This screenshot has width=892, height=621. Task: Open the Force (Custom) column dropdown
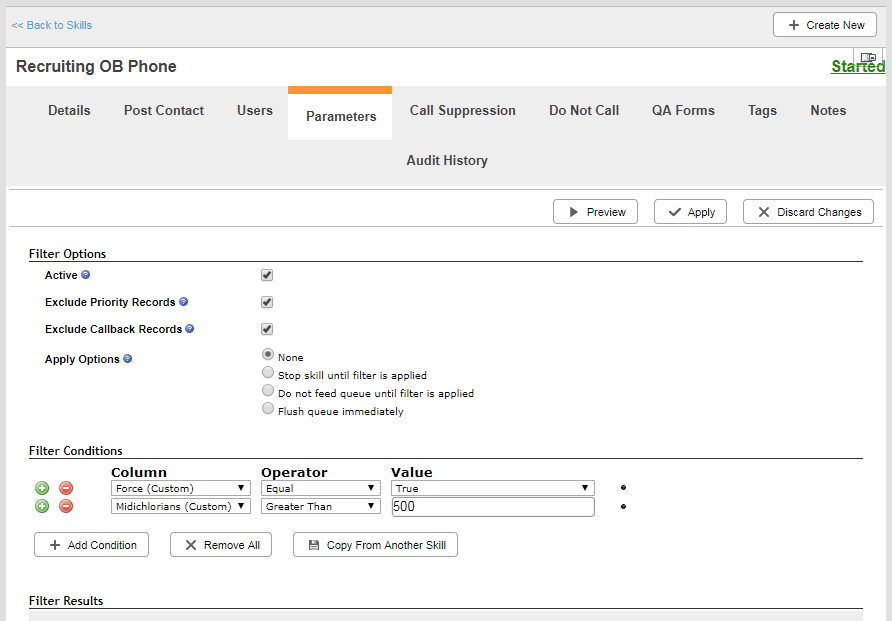click(181, 488)
